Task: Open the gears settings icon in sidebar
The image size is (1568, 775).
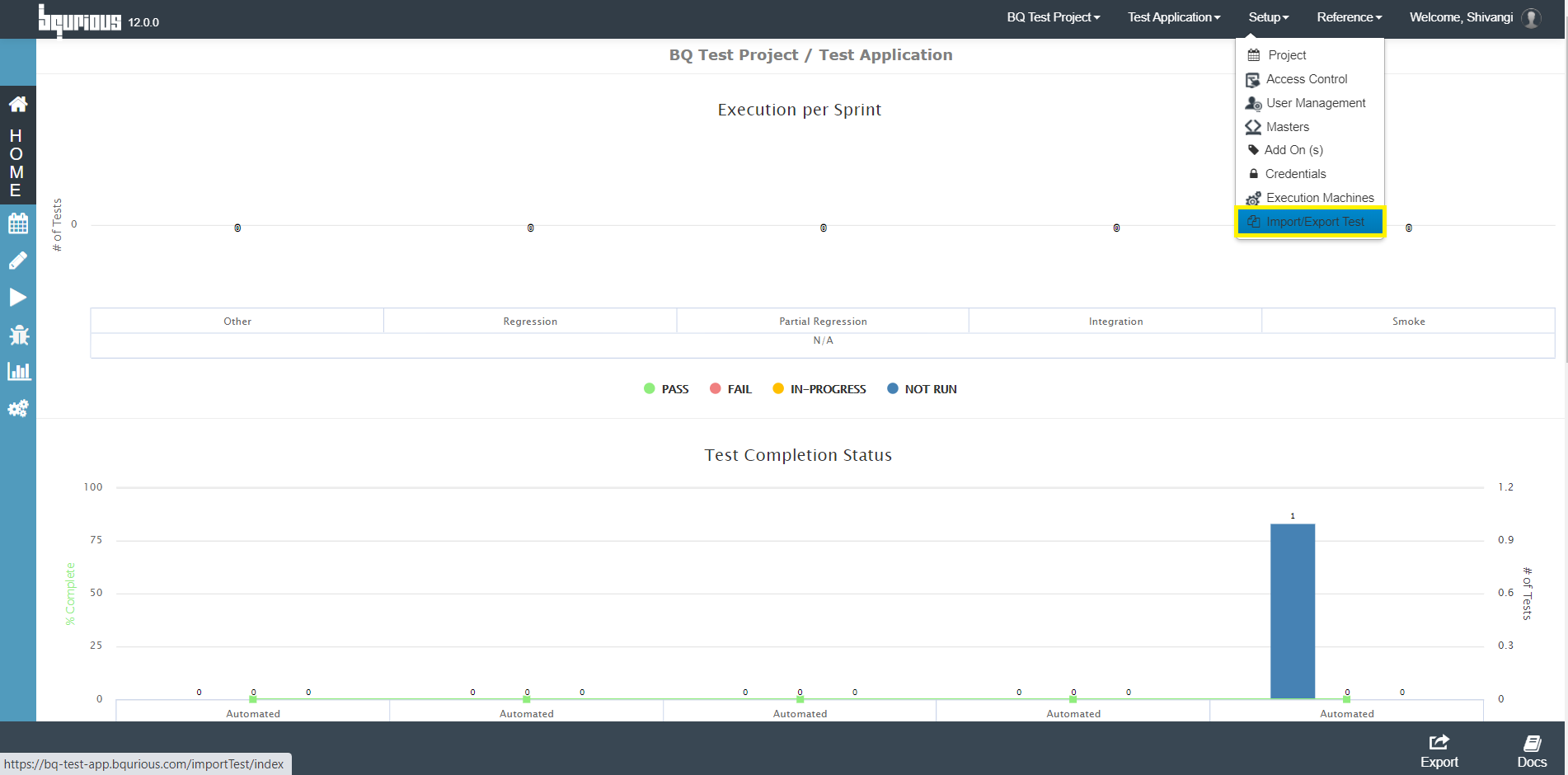Action: point(18,408)
